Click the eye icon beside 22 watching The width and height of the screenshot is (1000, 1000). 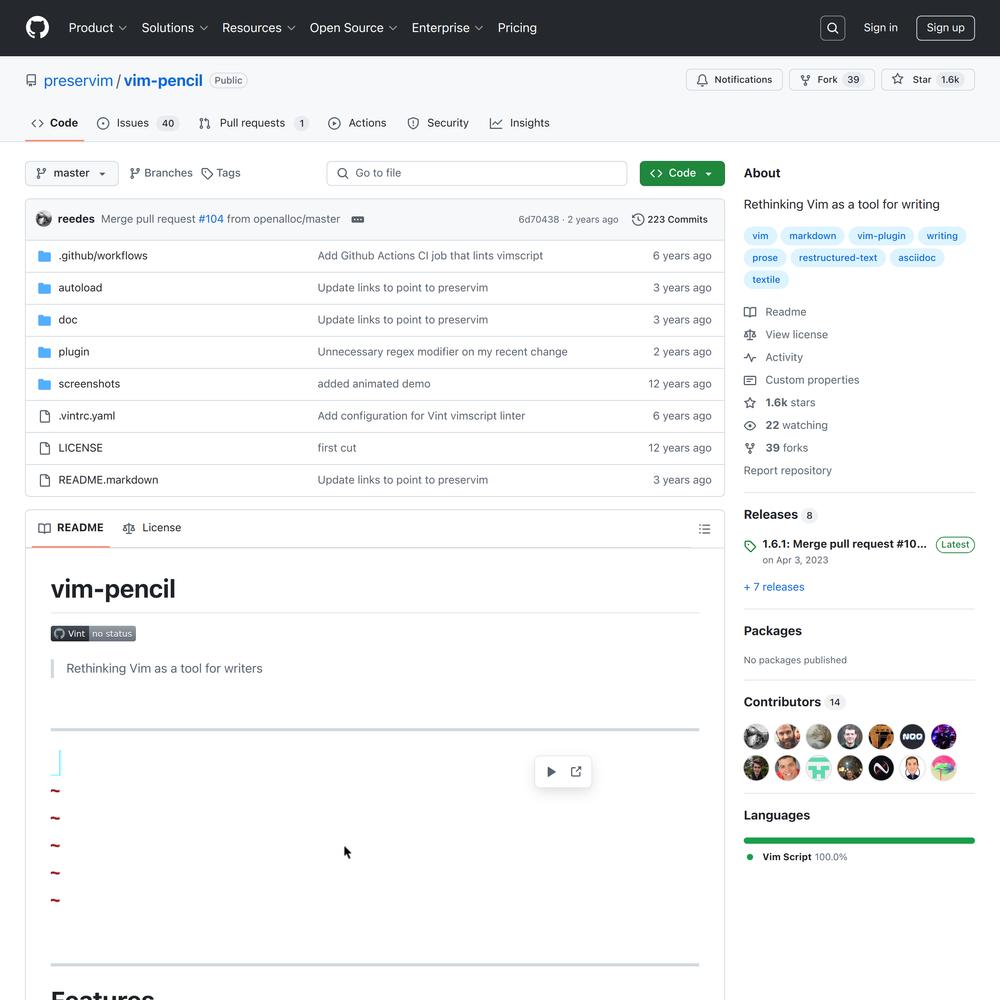click(750, 425)
